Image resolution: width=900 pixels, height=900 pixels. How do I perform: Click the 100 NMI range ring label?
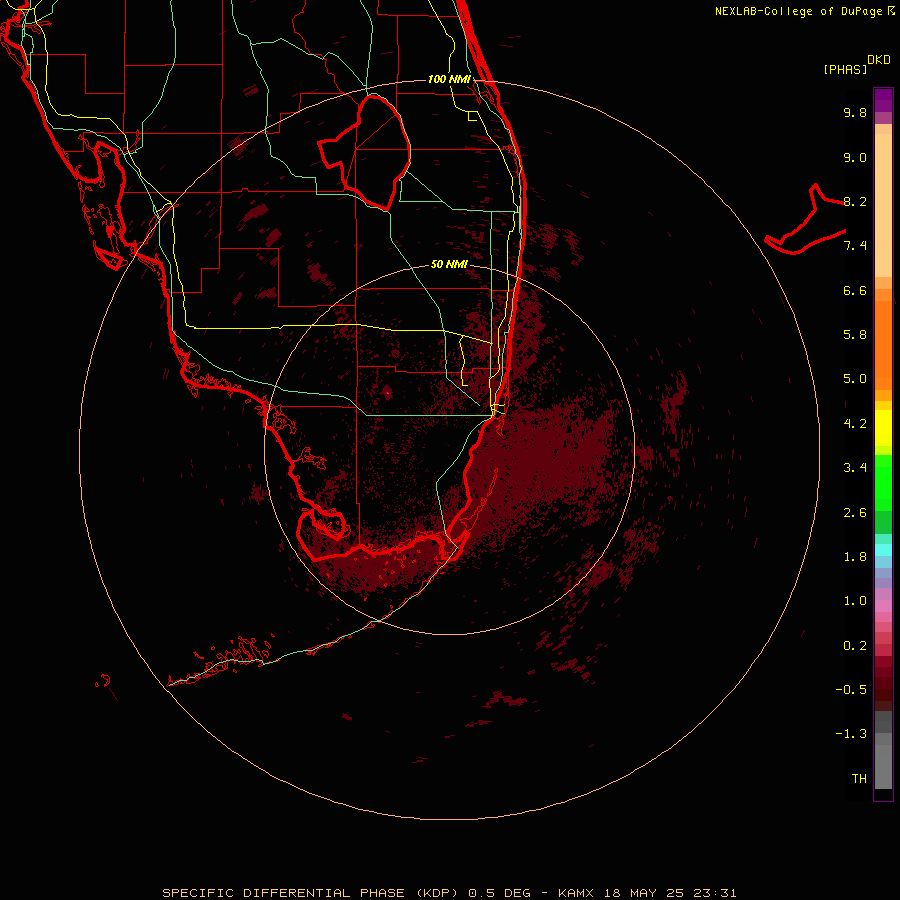click(449, 79)
